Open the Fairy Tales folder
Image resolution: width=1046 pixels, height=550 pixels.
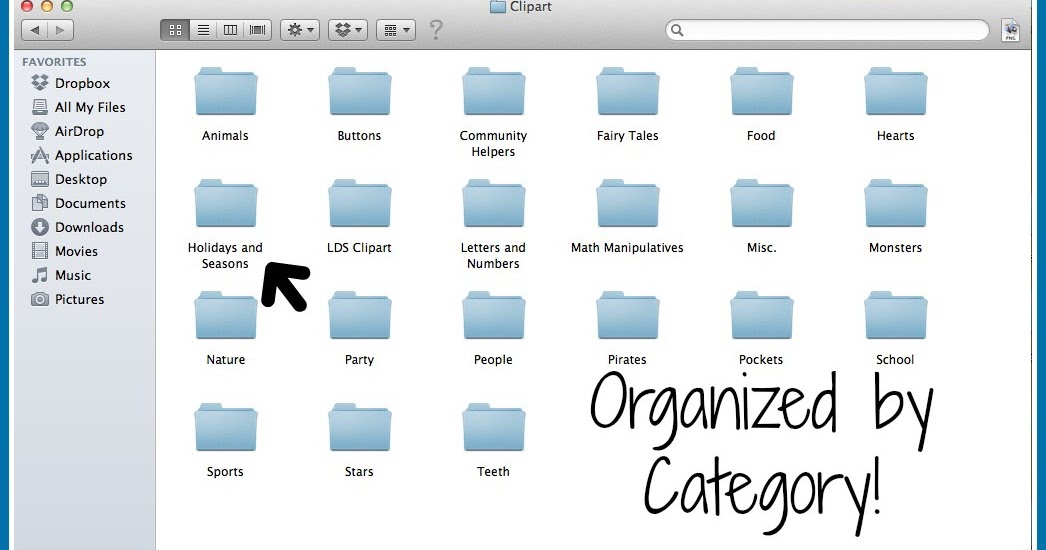628,91
